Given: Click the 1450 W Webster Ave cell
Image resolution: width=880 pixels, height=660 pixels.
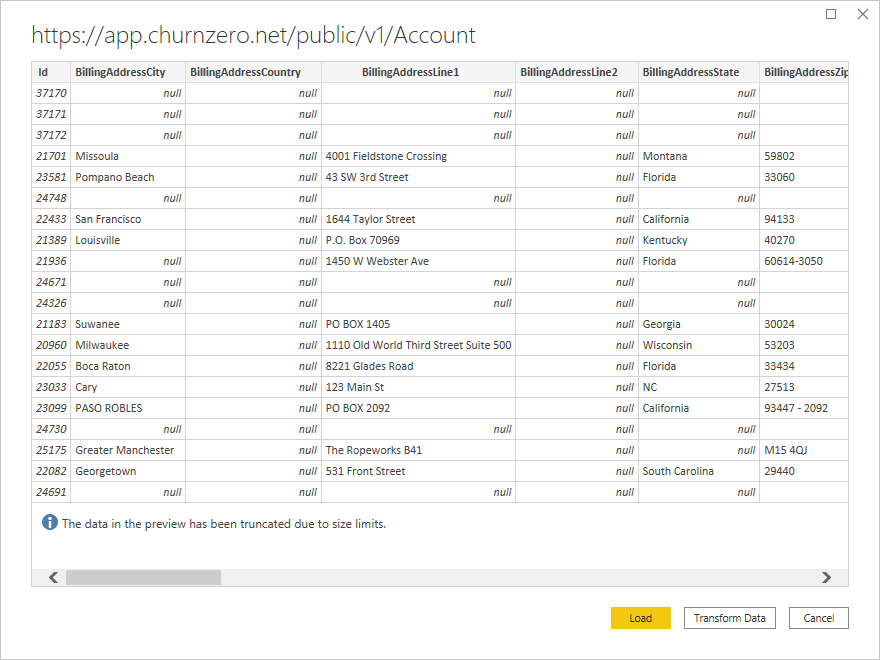Looking at the screenshot, I should pyautogui.click(x=418, y=261).
